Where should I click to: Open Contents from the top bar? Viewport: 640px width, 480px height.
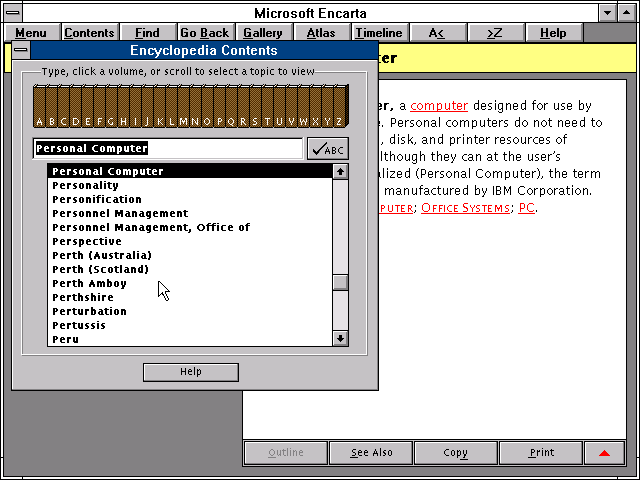click(89, 33)
